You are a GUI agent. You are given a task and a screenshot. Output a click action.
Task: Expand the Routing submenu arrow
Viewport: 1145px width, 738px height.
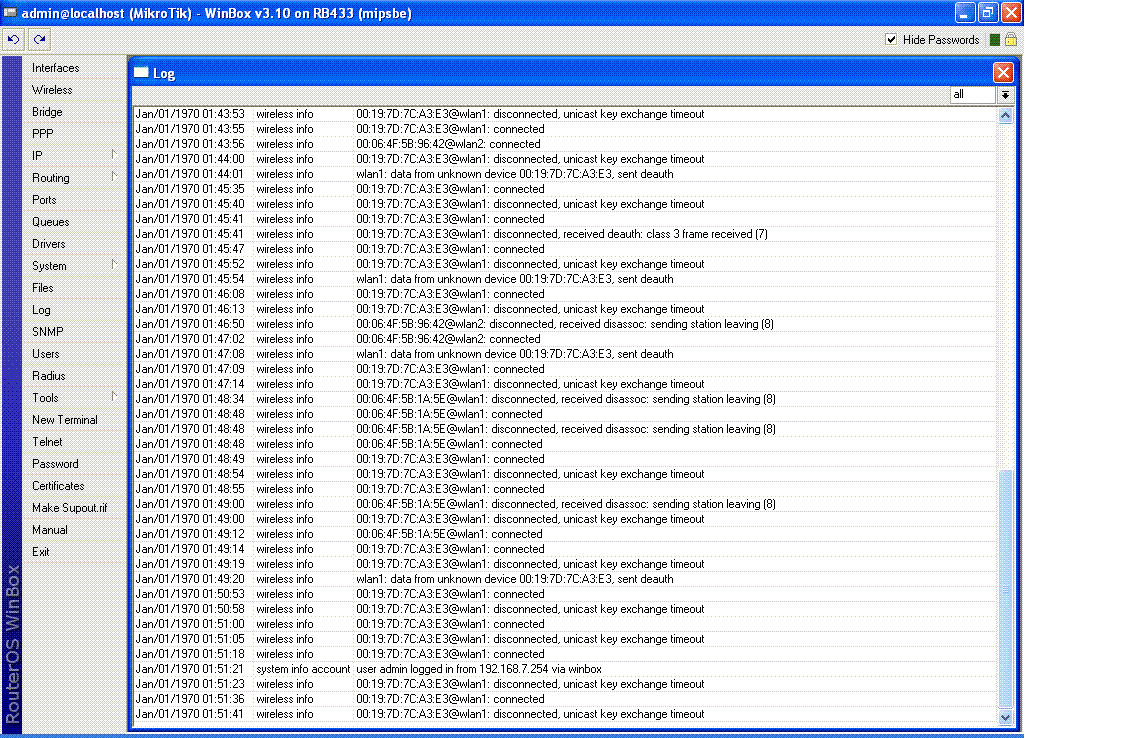(x=114, y=177)
